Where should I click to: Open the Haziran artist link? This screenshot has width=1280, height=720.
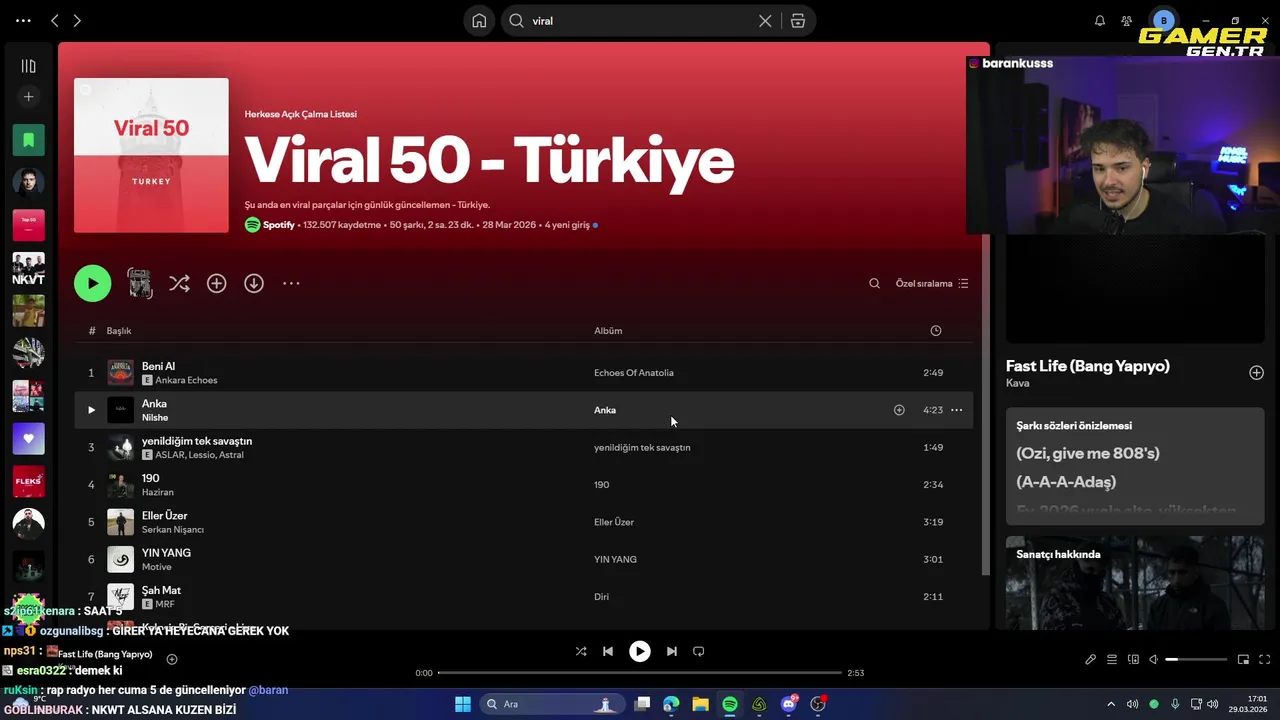[158, 493]
